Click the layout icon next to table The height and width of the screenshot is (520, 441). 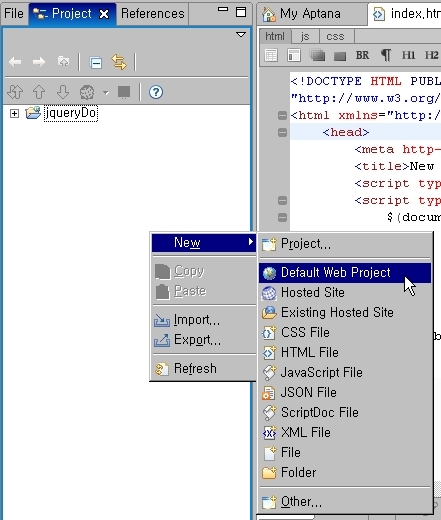pyautogui.click(x=293, y=55)
